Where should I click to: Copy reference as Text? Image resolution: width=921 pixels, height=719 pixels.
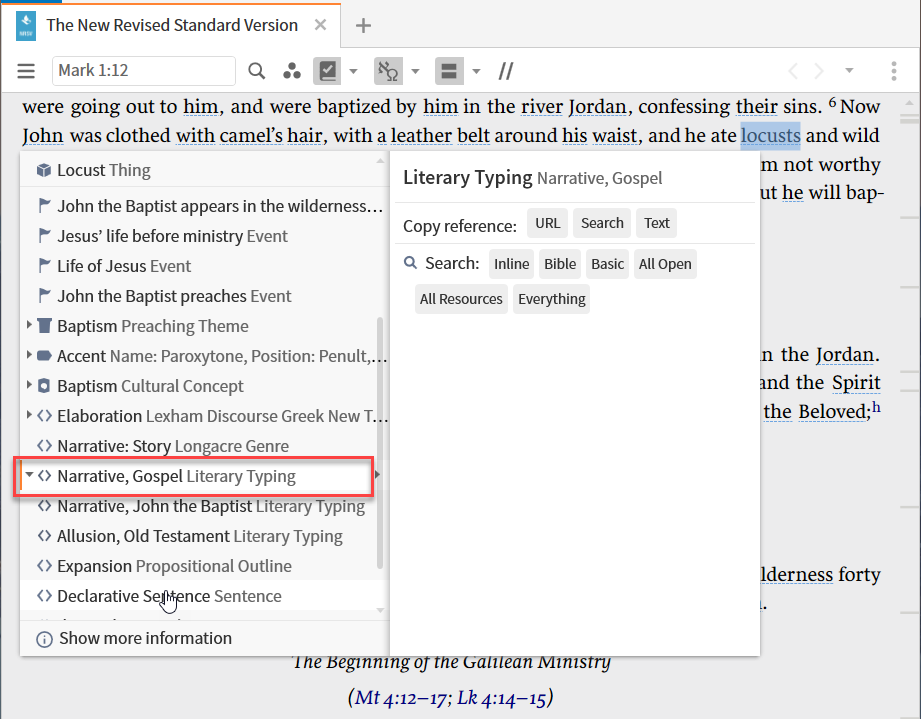(x=657, y=223)
